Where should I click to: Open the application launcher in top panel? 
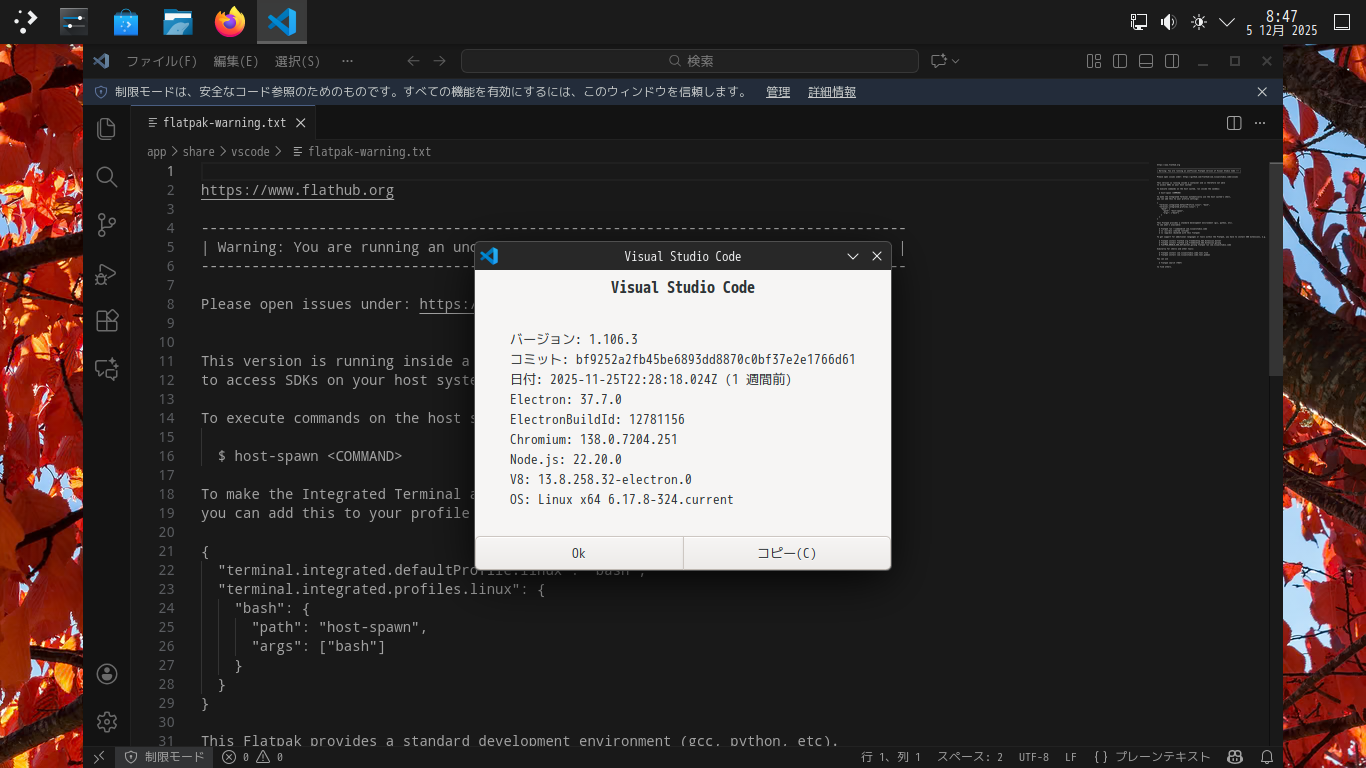coord(25,21)
